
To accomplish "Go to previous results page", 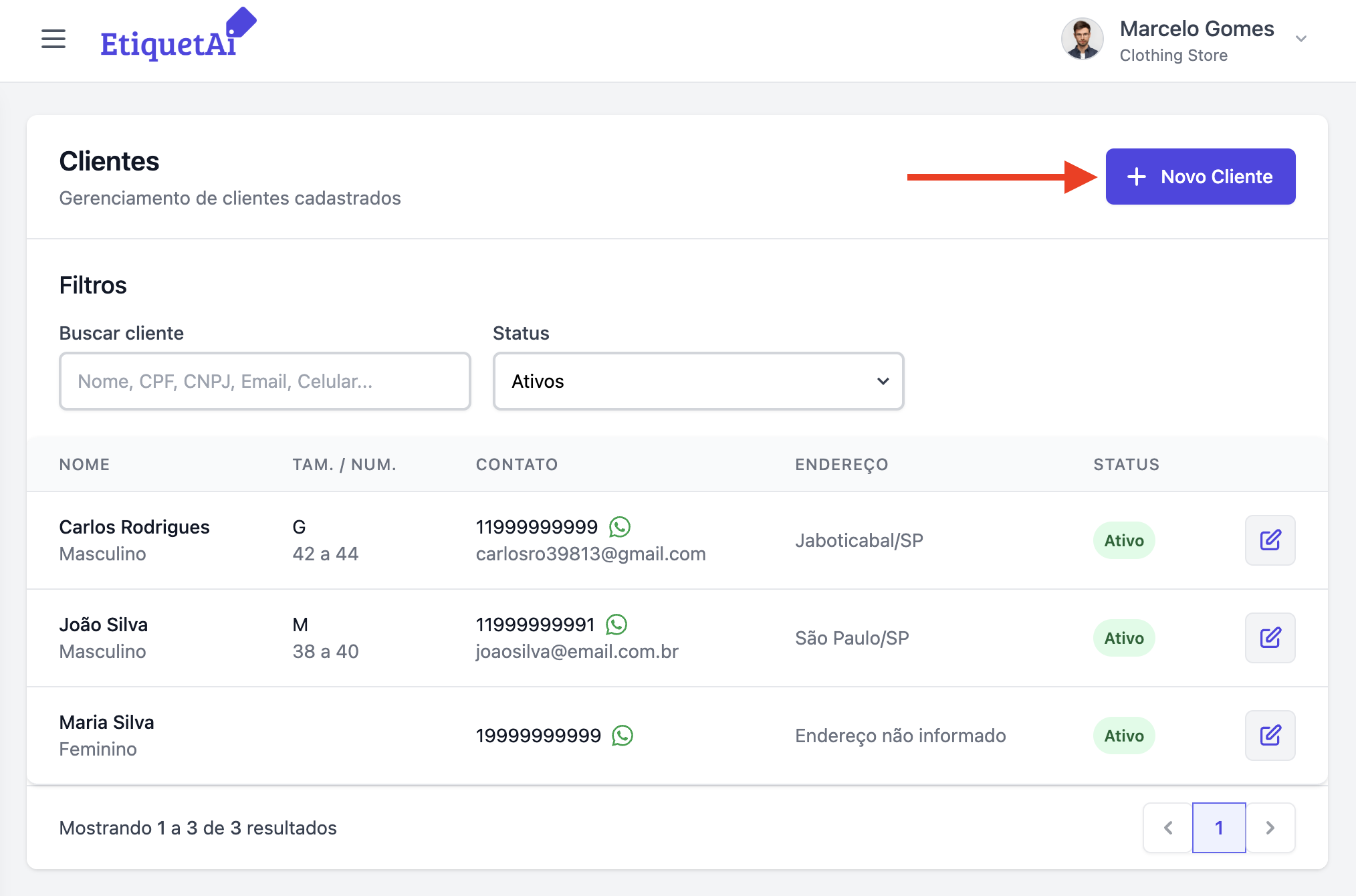I will (x=1168, y=828).
